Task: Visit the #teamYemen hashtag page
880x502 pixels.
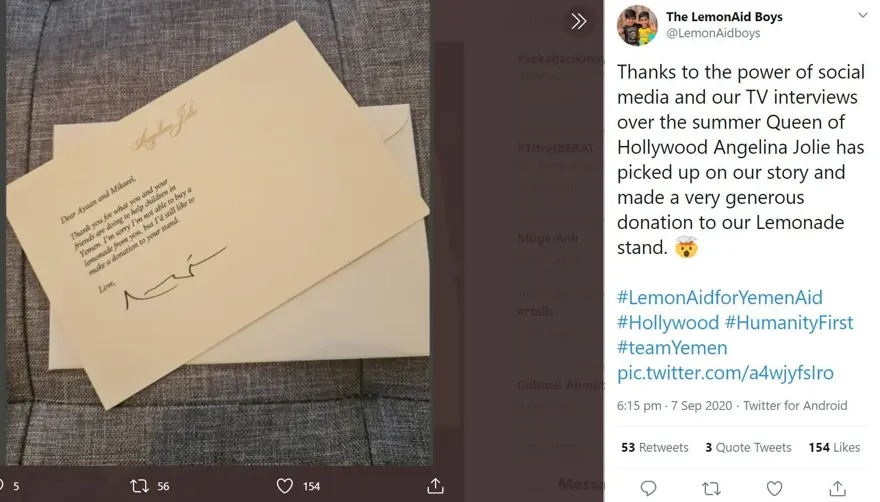Action: coord(672,348)
